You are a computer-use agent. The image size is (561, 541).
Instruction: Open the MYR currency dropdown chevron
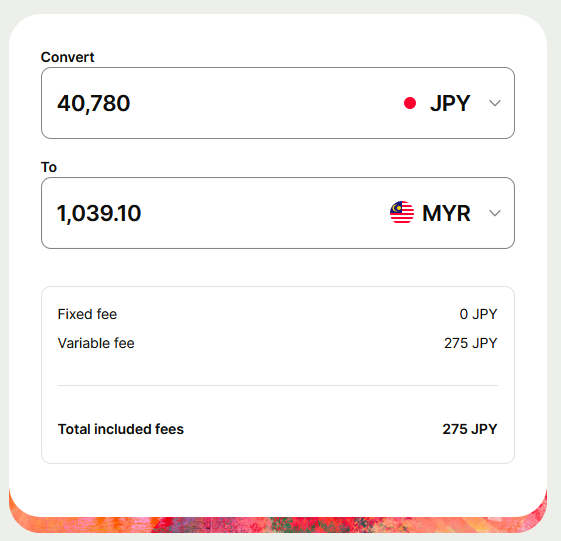coord(495,213)
